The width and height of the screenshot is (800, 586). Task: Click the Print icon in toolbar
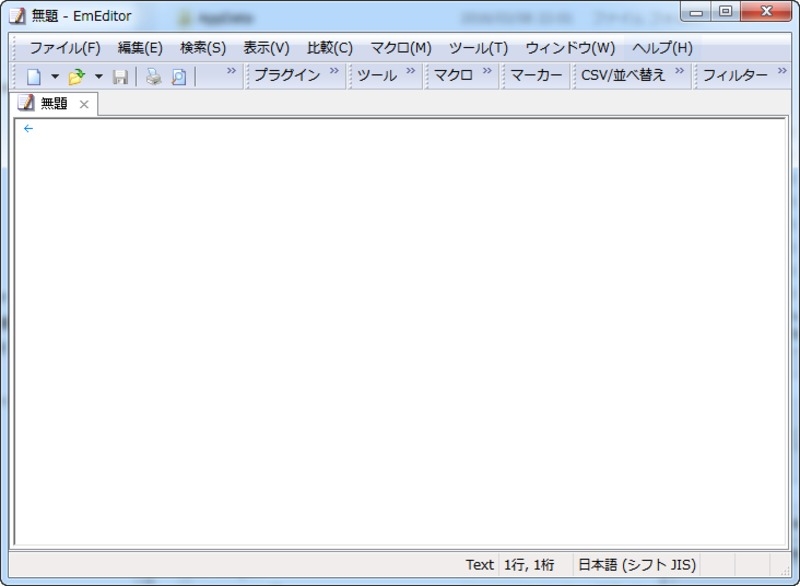[154, 77]
